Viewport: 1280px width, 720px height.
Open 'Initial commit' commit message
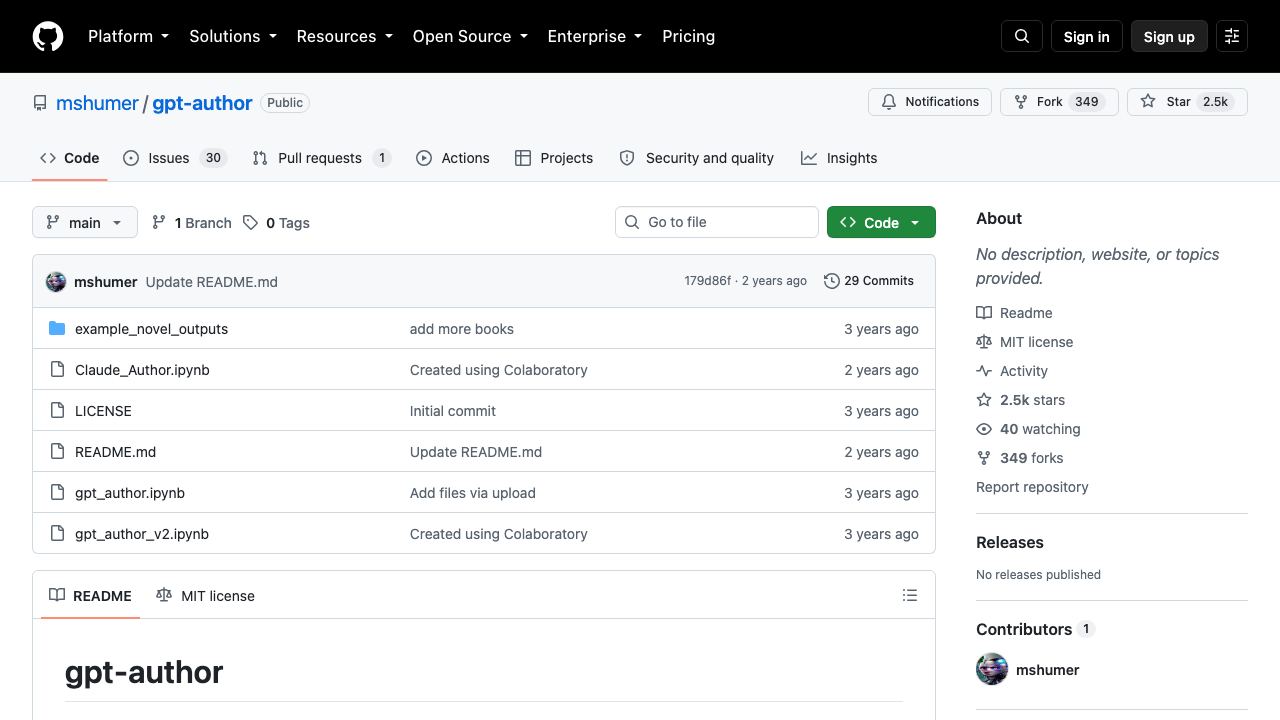[x=453, y=411]
